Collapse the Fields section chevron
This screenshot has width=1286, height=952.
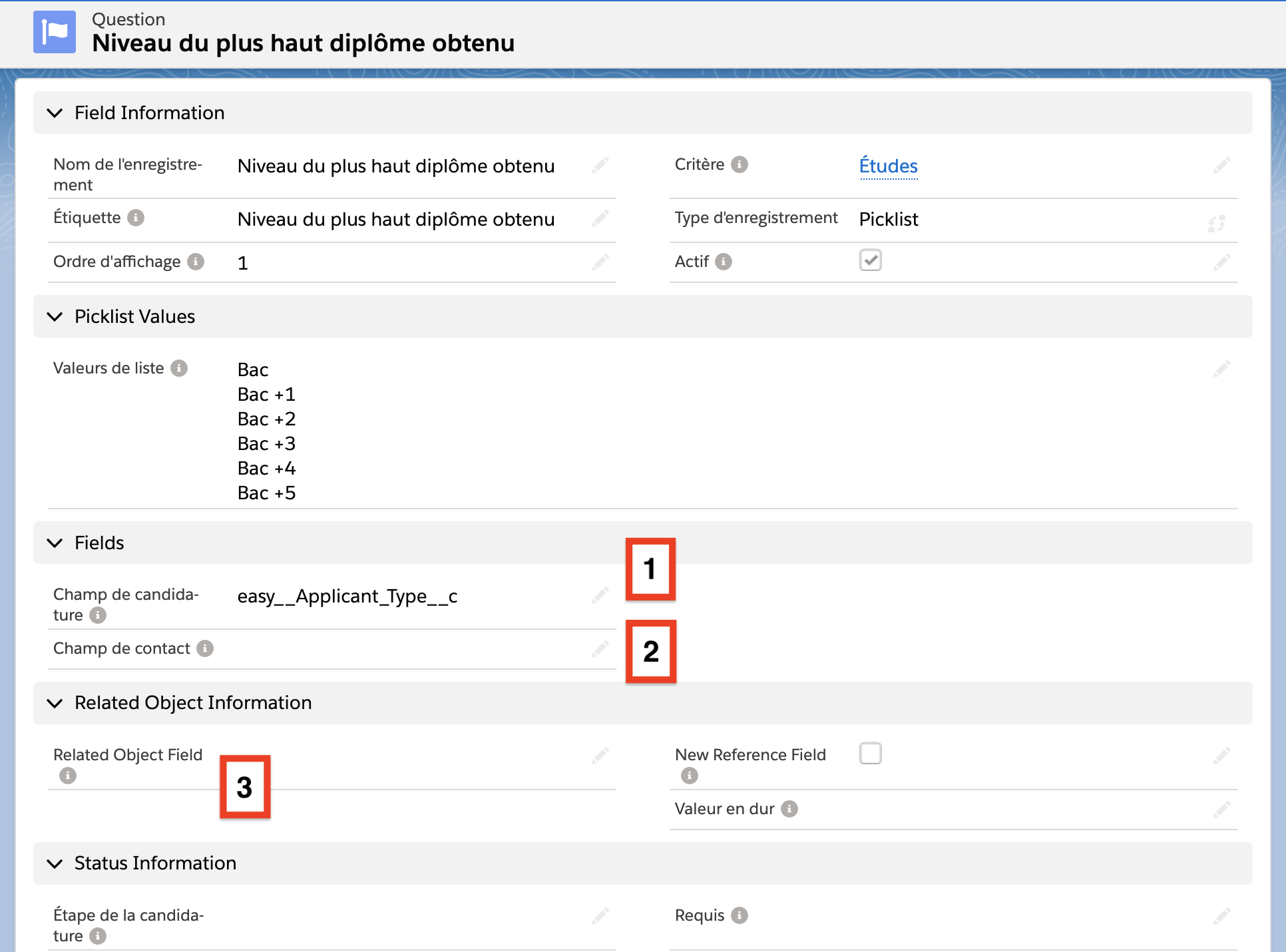pos(55,543)
